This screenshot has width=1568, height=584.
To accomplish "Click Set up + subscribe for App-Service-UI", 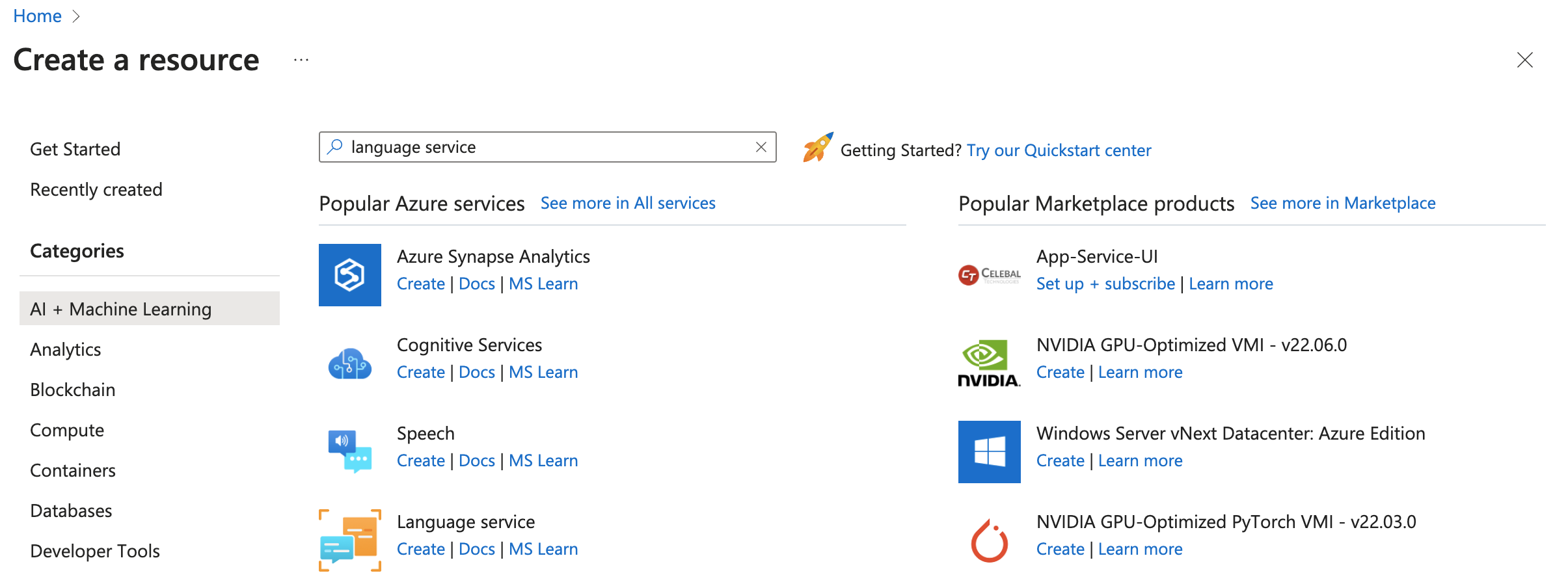I will pyautogui.click(x=1105, y=284).
